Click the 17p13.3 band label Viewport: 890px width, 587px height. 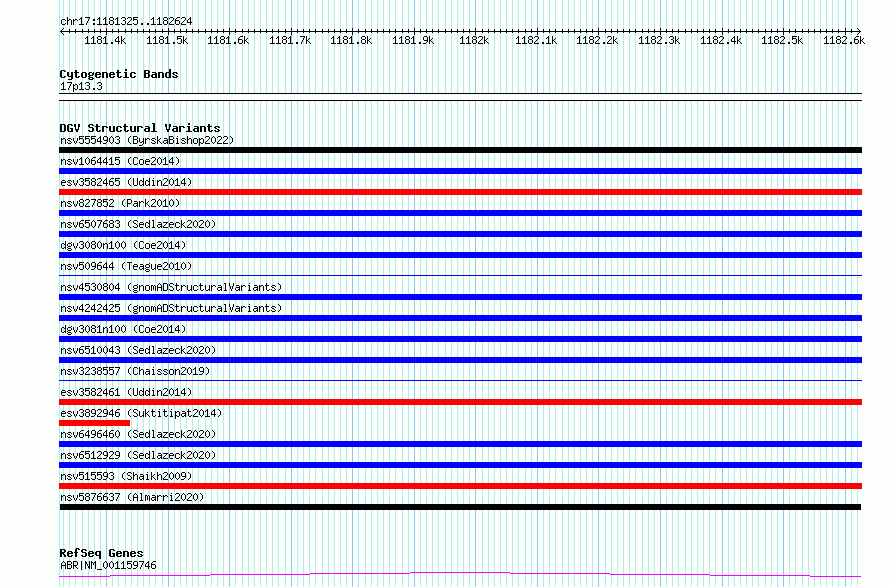[x=81, y=86]
